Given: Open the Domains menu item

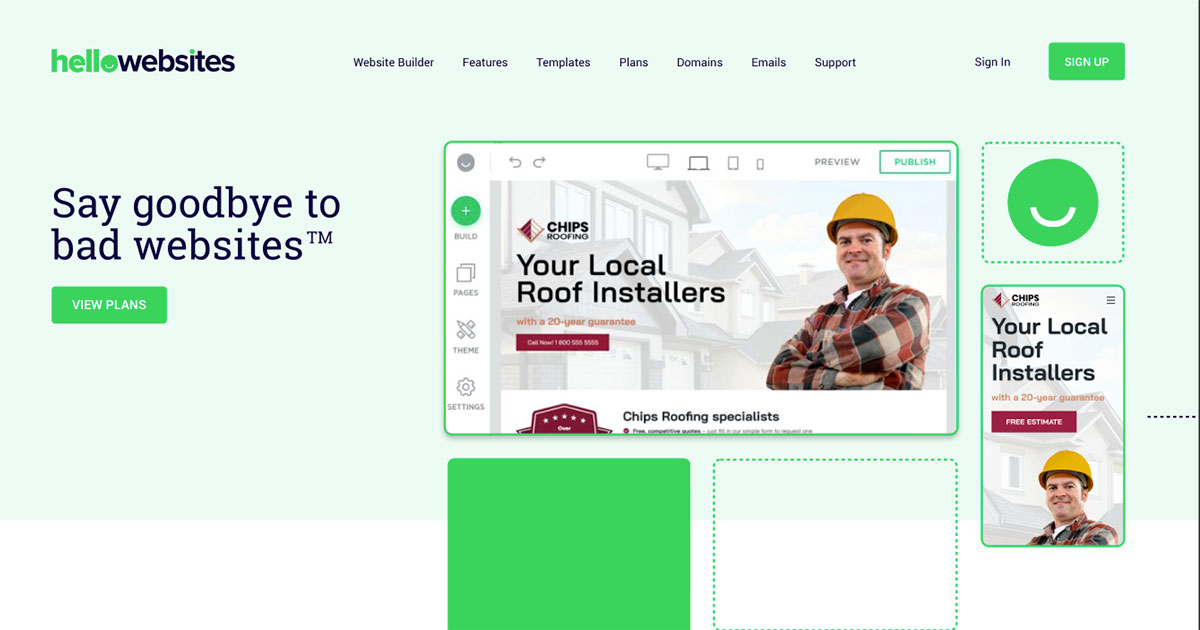Looking at the screenshot, I should pos(699,62).
